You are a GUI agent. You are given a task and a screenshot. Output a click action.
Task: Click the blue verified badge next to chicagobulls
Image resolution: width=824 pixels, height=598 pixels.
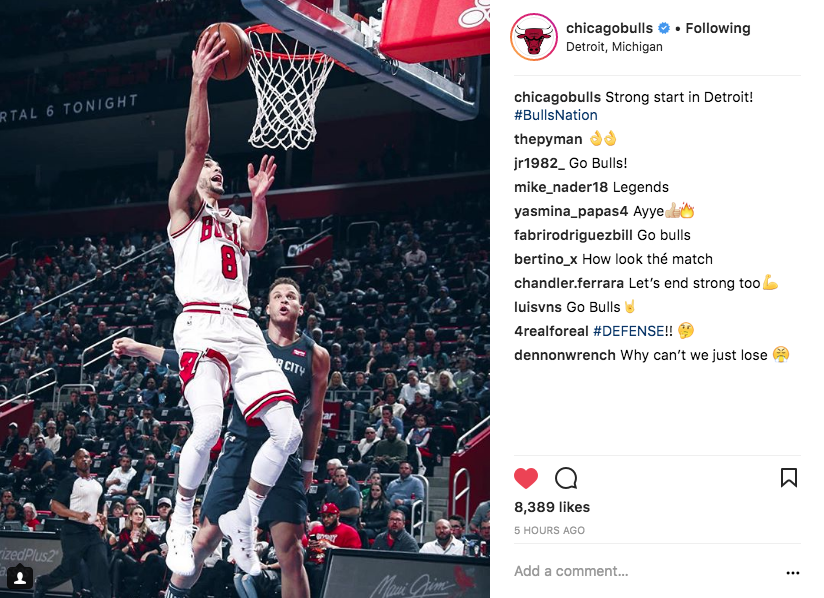click(664, 28)
